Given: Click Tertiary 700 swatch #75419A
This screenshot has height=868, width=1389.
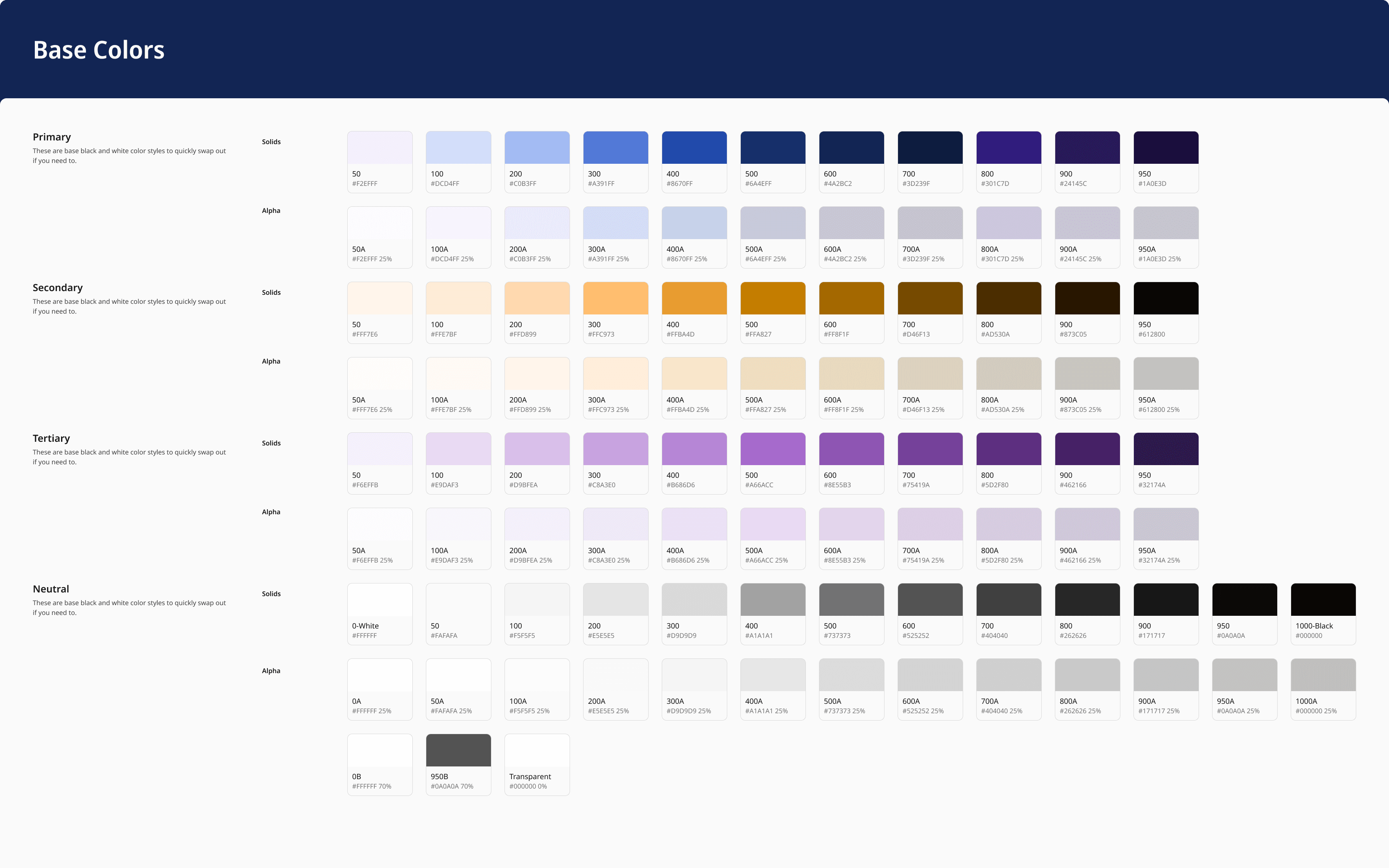Looking at the screenshot, I should (930, 463).
